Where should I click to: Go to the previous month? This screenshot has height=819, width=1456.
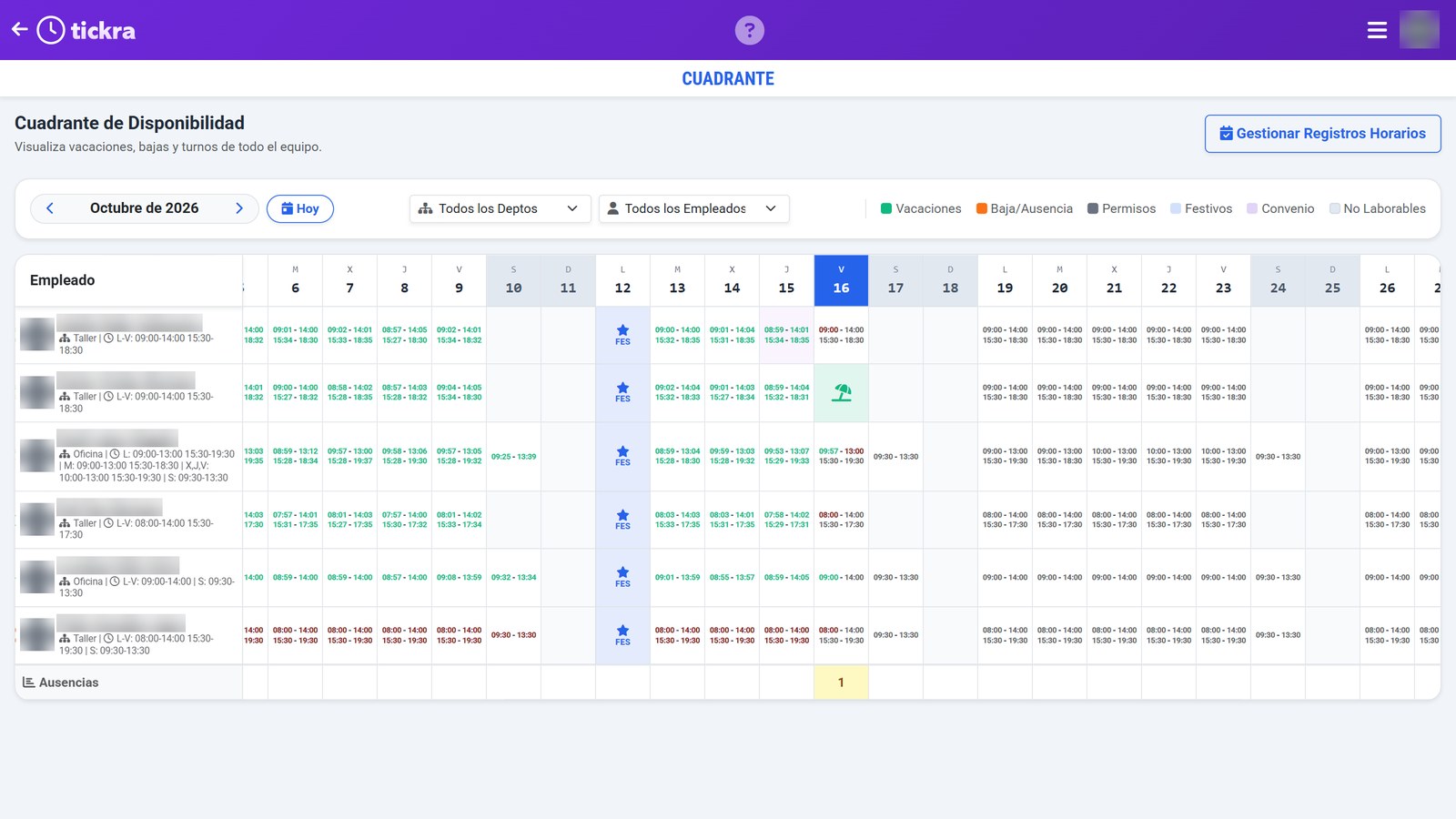pos(50,208)
